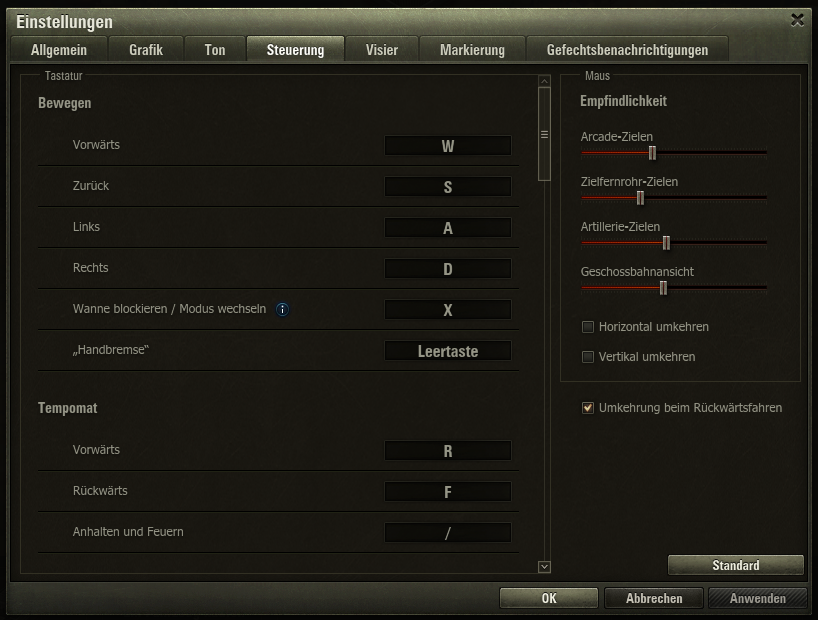Rebind the Handbremse key Leertaste

pyautogui.click(x=448, y=351)
